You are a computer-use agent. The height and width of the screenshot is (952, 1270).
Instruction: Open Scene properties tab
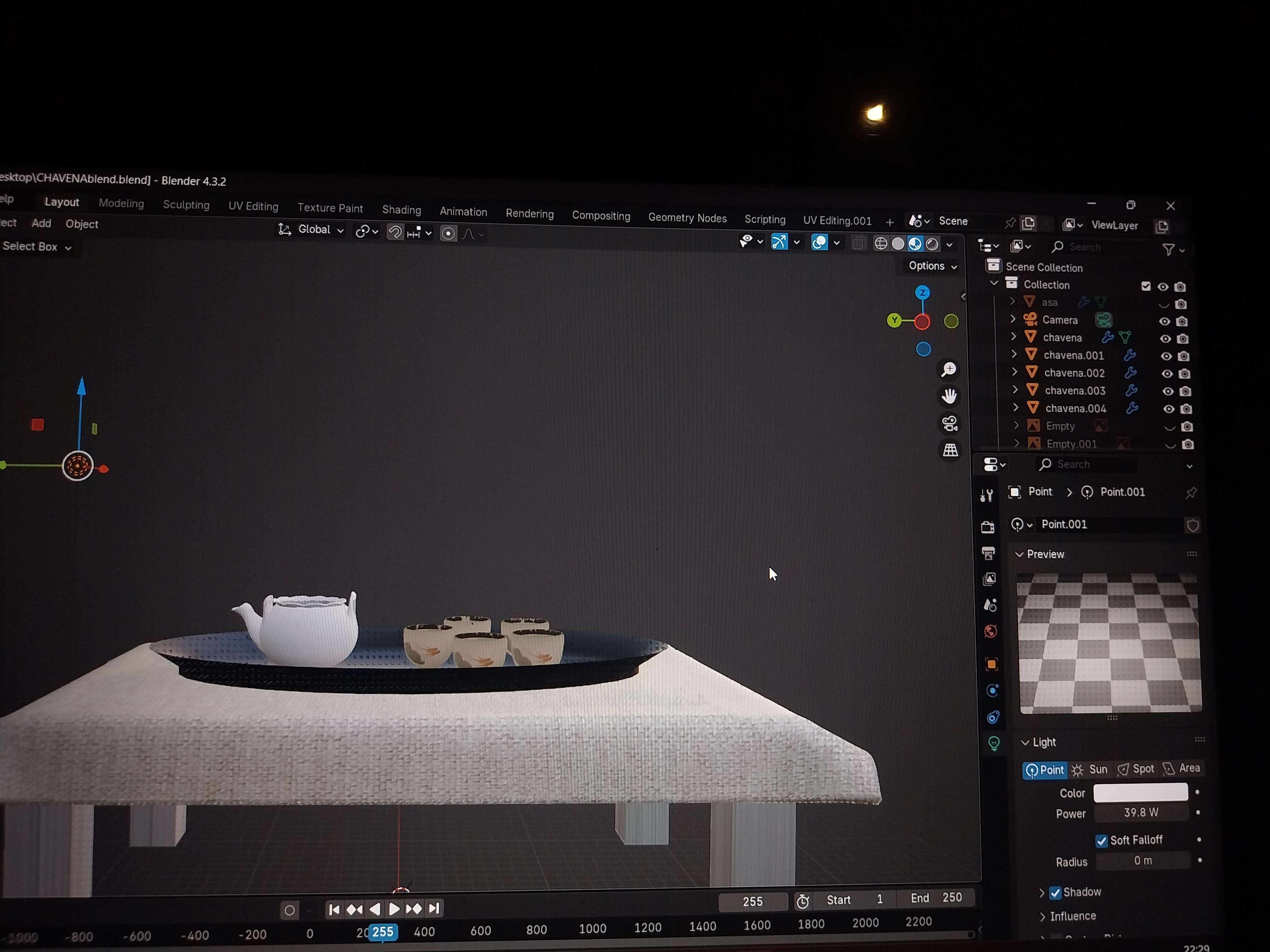(990, 605)
